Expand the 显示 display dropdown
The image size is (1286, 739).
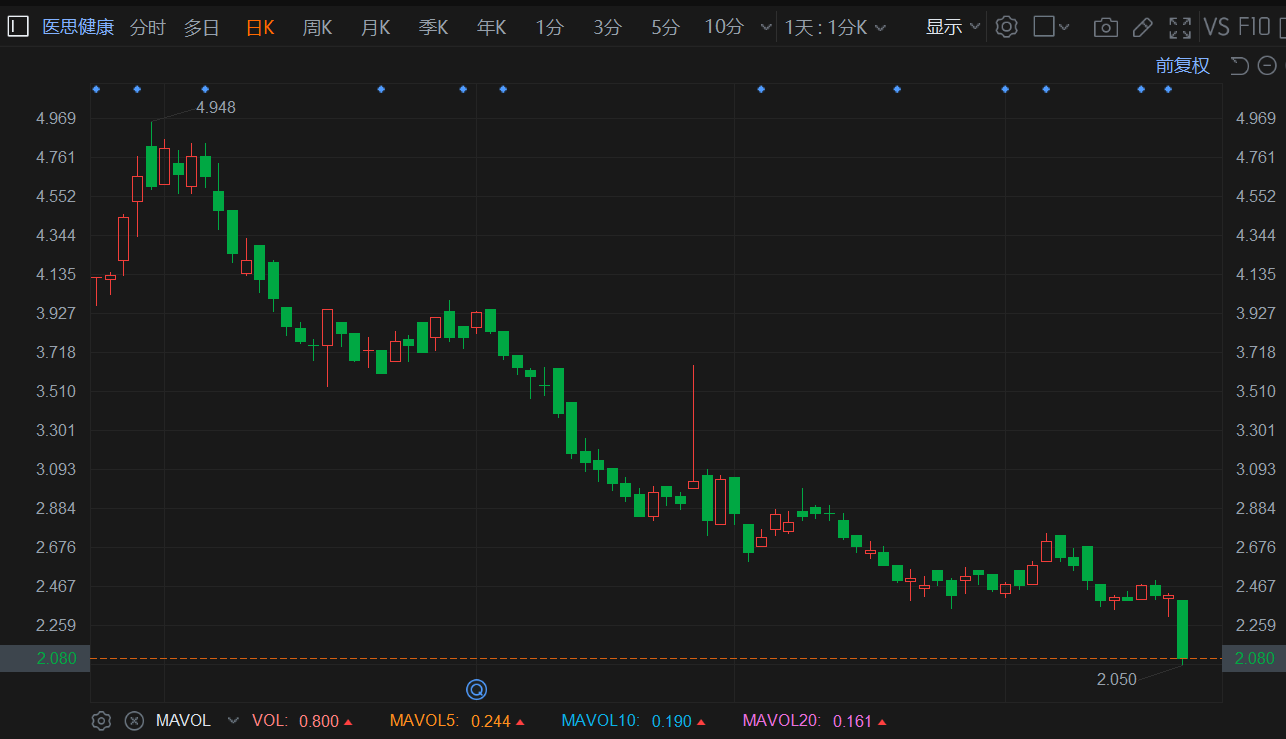(953, 27)
